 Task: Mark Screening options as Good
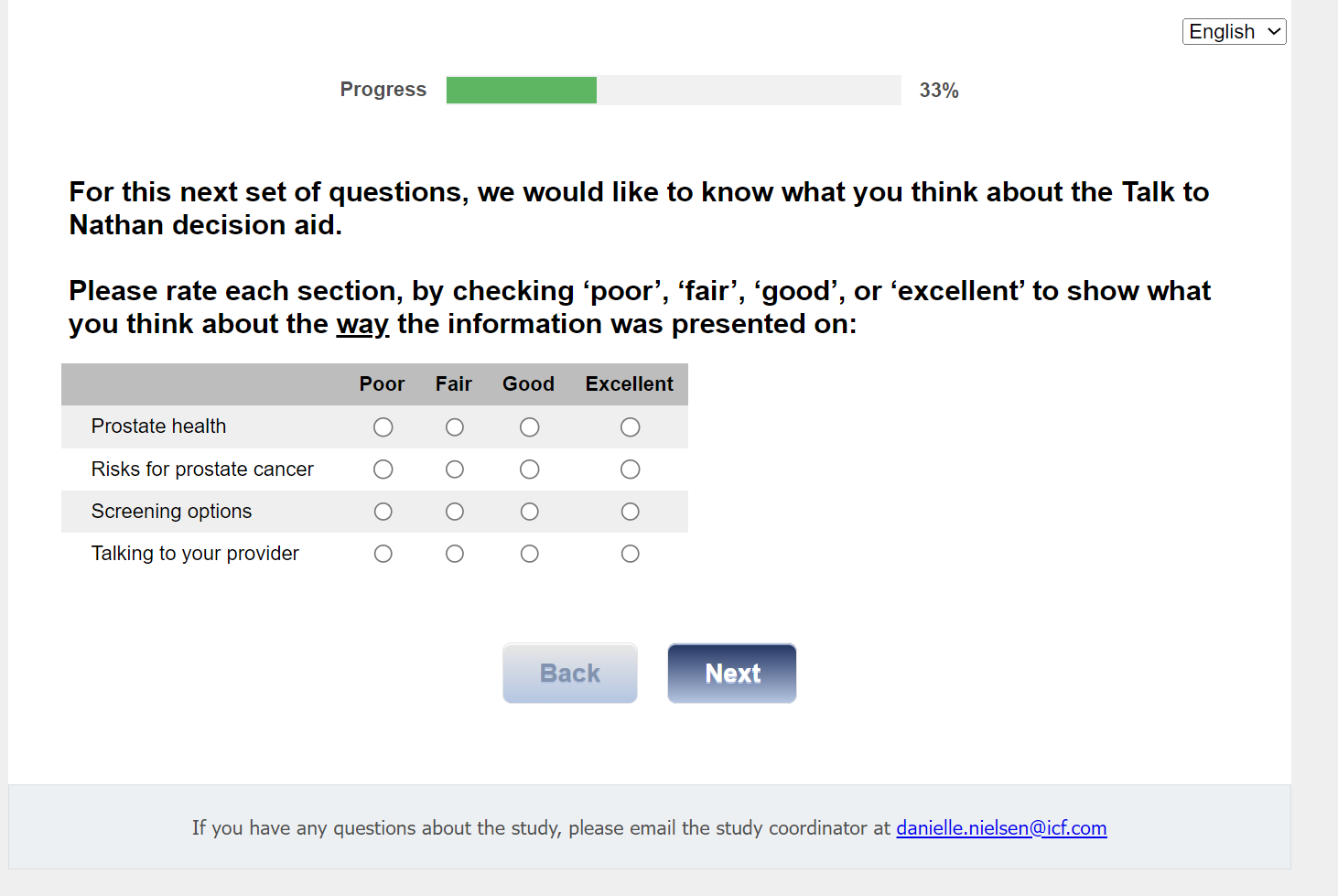click(530, 512)
